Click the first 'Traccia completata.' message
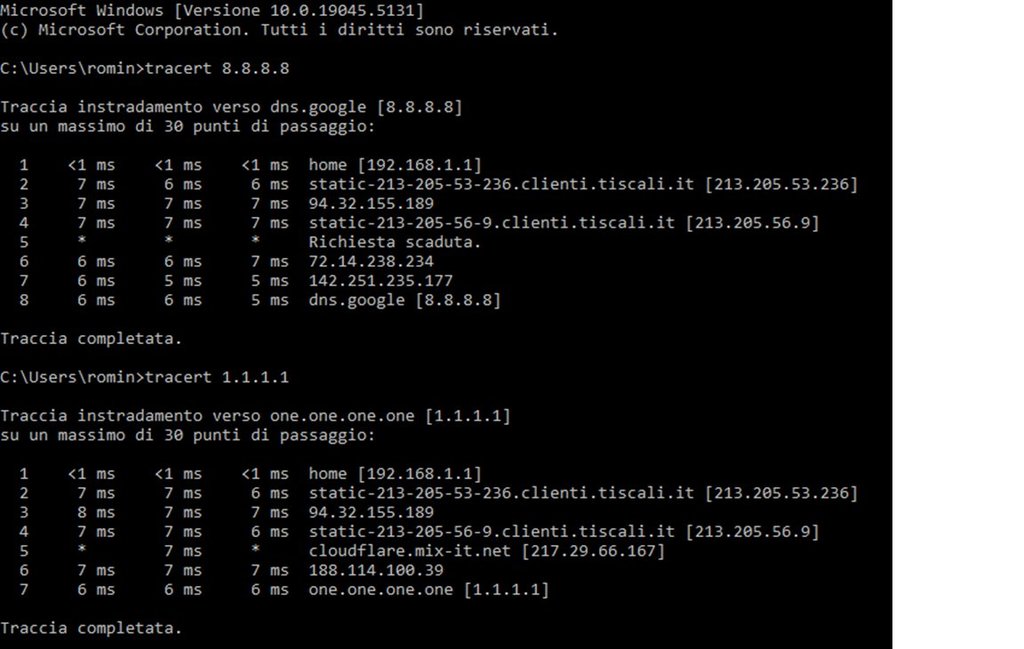 tap(91, 339)
